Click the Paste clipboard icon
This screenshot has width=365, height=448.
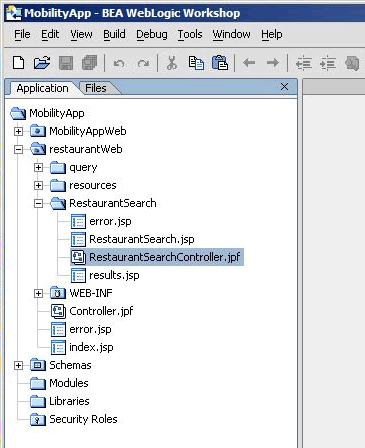(220, 63)
